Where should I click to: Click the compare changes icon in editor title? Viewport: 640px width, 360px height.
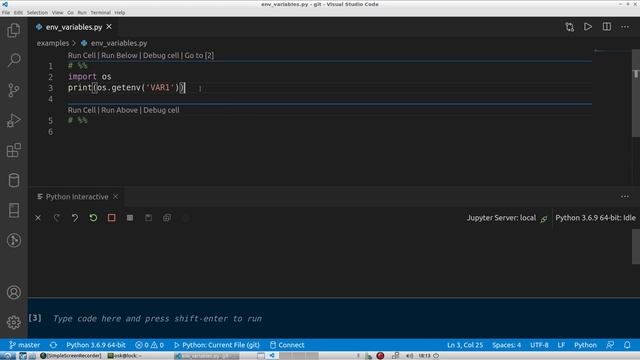(x=569, y=27)
